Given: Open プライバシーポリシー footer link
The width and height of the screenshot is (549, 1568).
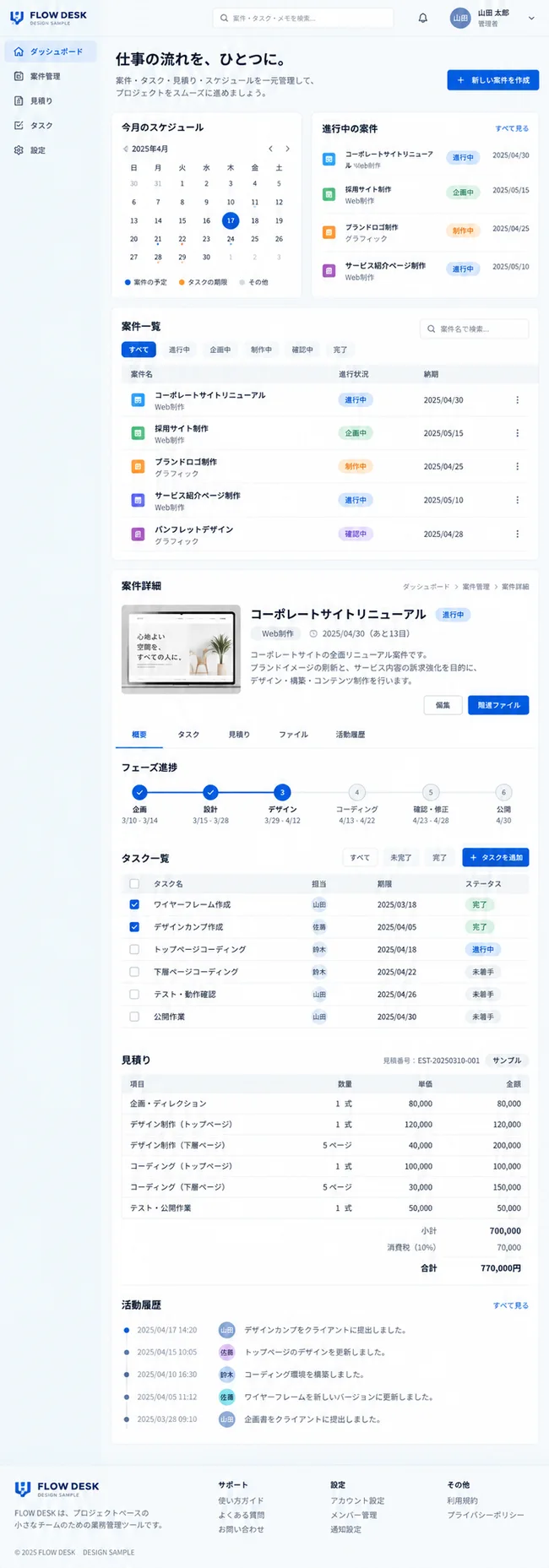Looking at the screenshot, I should click(x=486, y=1515).
